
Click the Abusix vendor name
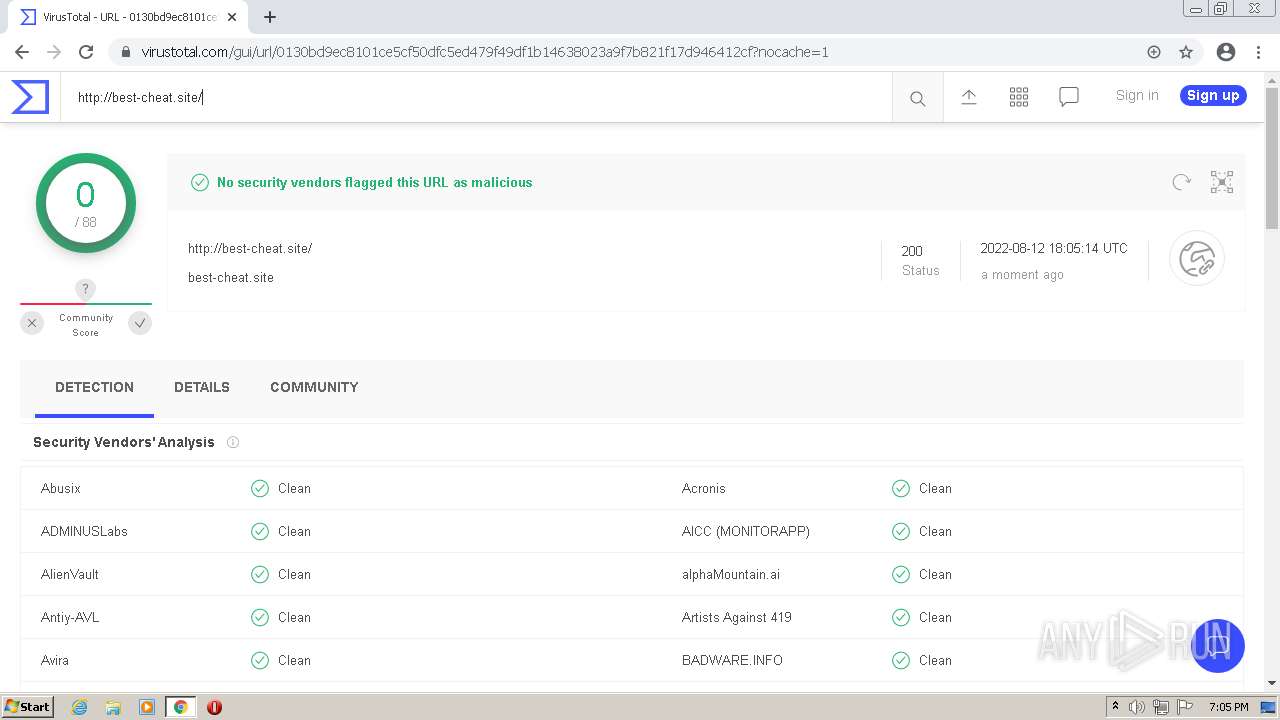pos(61,488)
